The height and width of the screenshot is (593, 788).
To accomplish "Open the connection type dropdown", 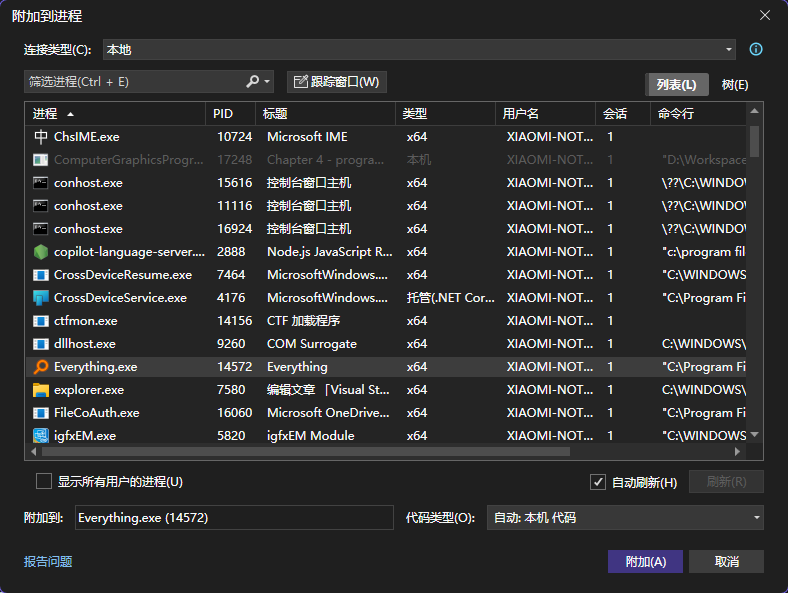I will click(x=729, y=50).
